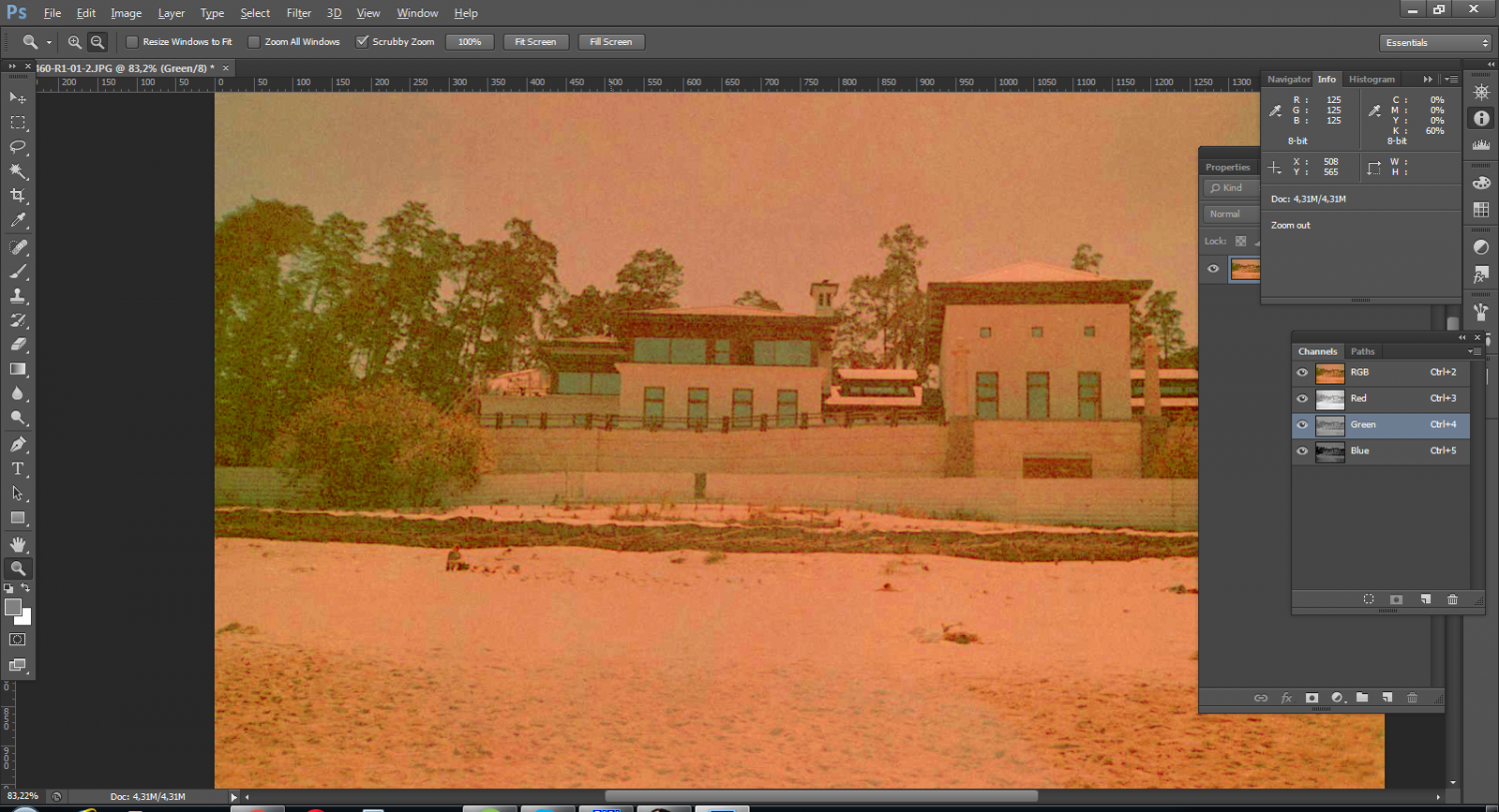
Task: Create new channel in Channels panel
Action: click(1425, 599)
